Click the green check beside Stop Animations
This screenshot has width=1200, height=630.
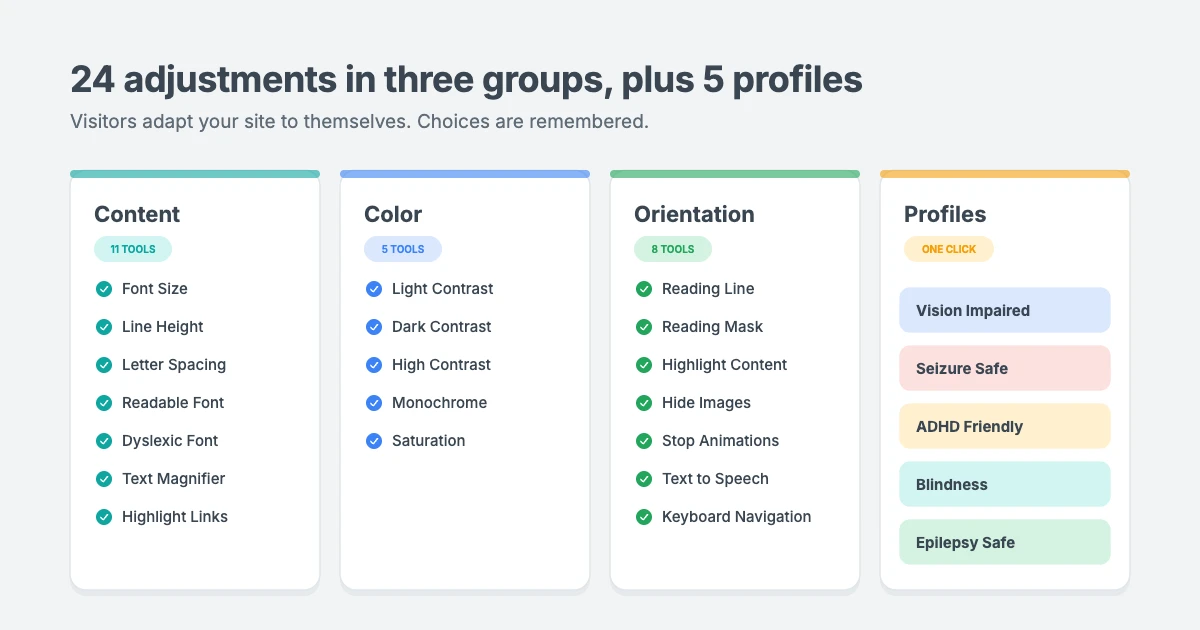coord(644,441)
